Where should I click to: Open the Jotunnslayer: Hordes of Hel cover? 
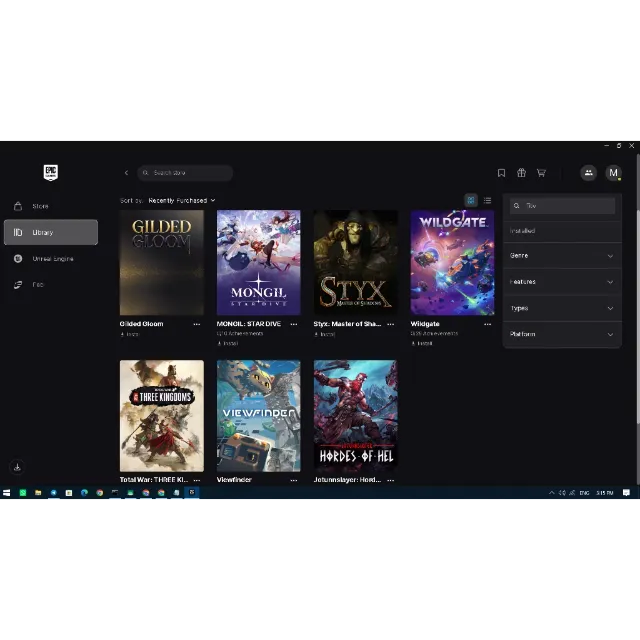click(x=356, y=416)
